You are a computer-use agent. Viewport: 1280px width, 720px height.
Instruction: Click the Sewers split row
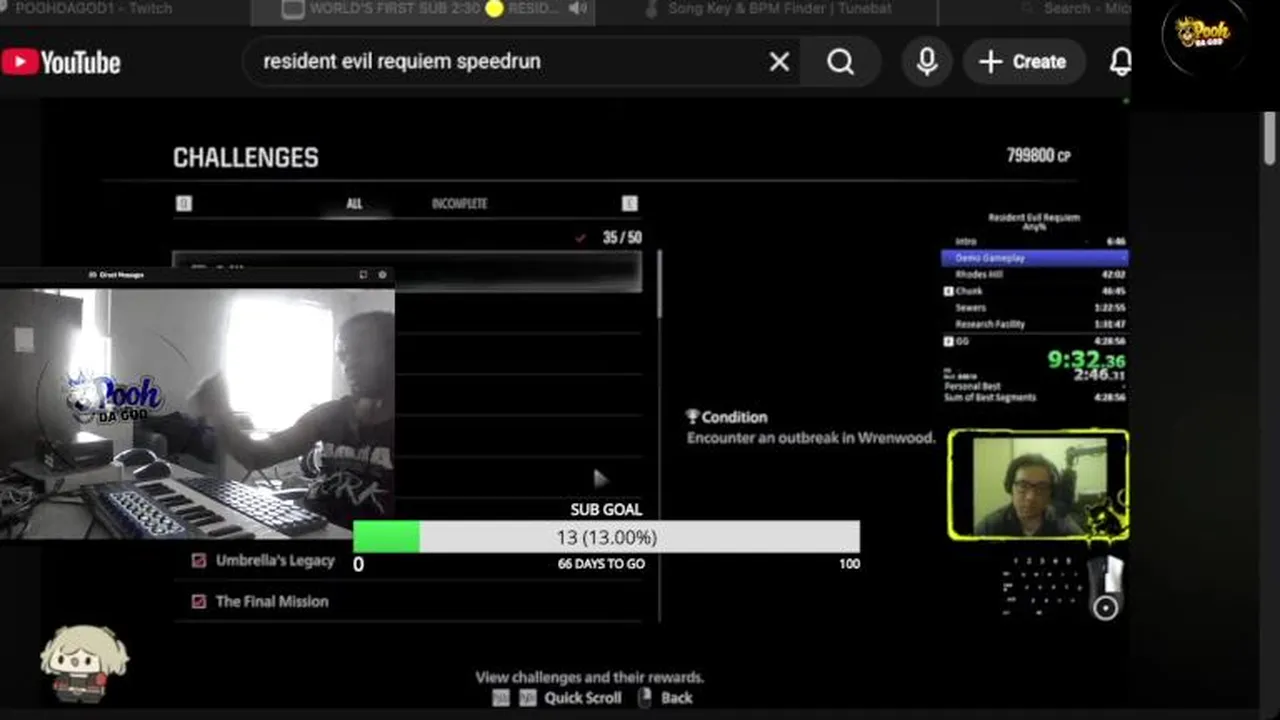(x=1035, y=308)
